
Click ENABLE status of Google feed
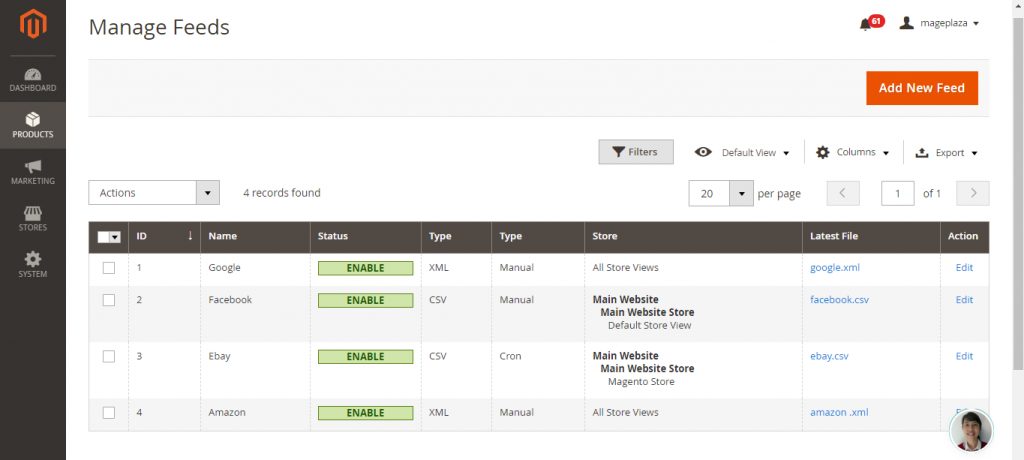coord(366,268)
